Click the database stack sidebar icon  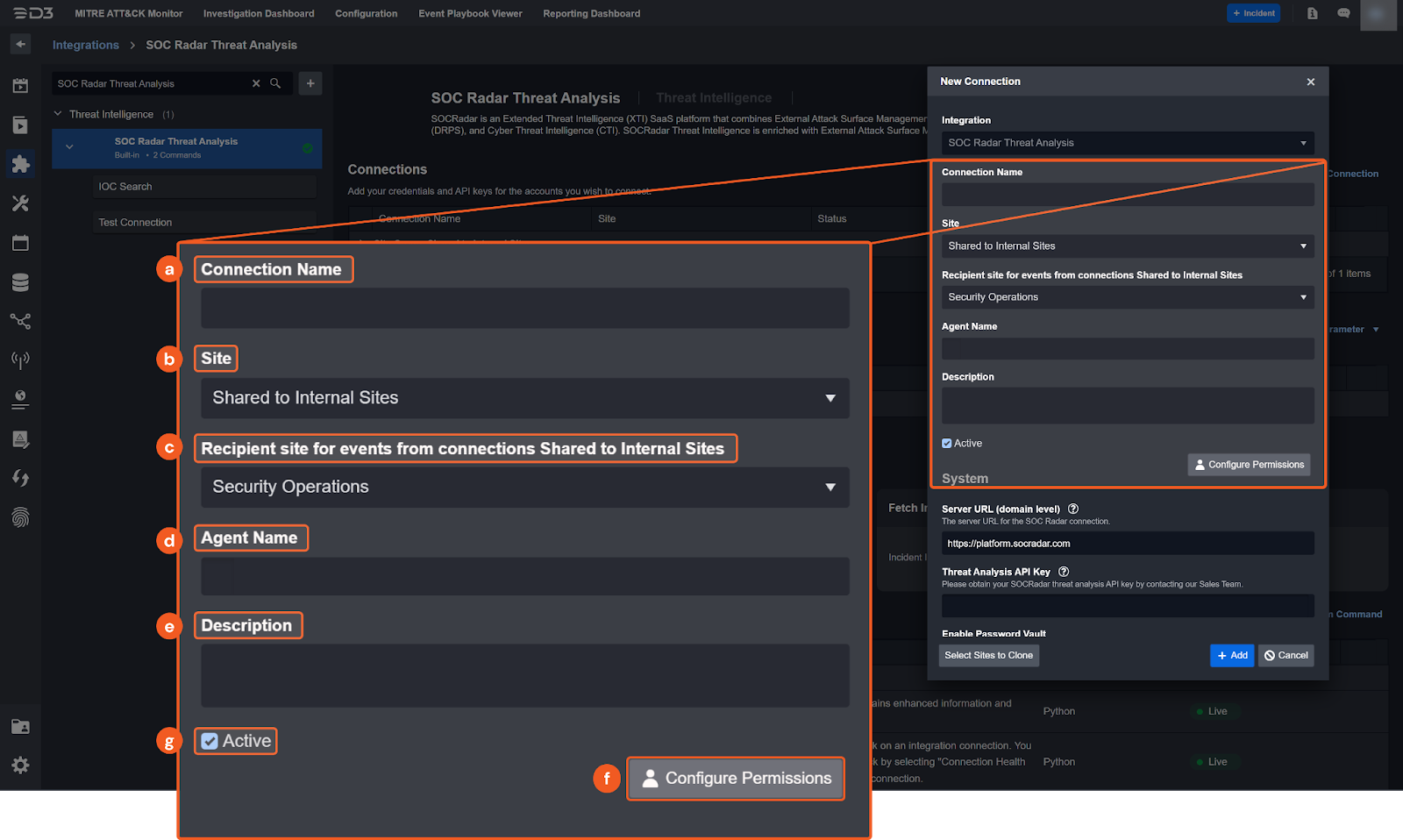click(x=20, y=282)
